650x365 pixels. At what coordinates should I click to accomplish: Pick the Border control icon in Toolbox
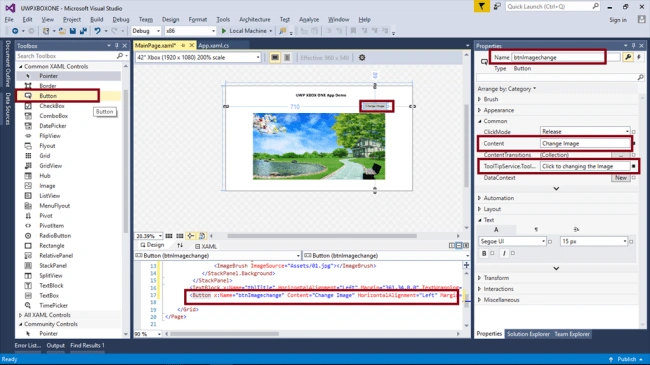tap(28, 86)
